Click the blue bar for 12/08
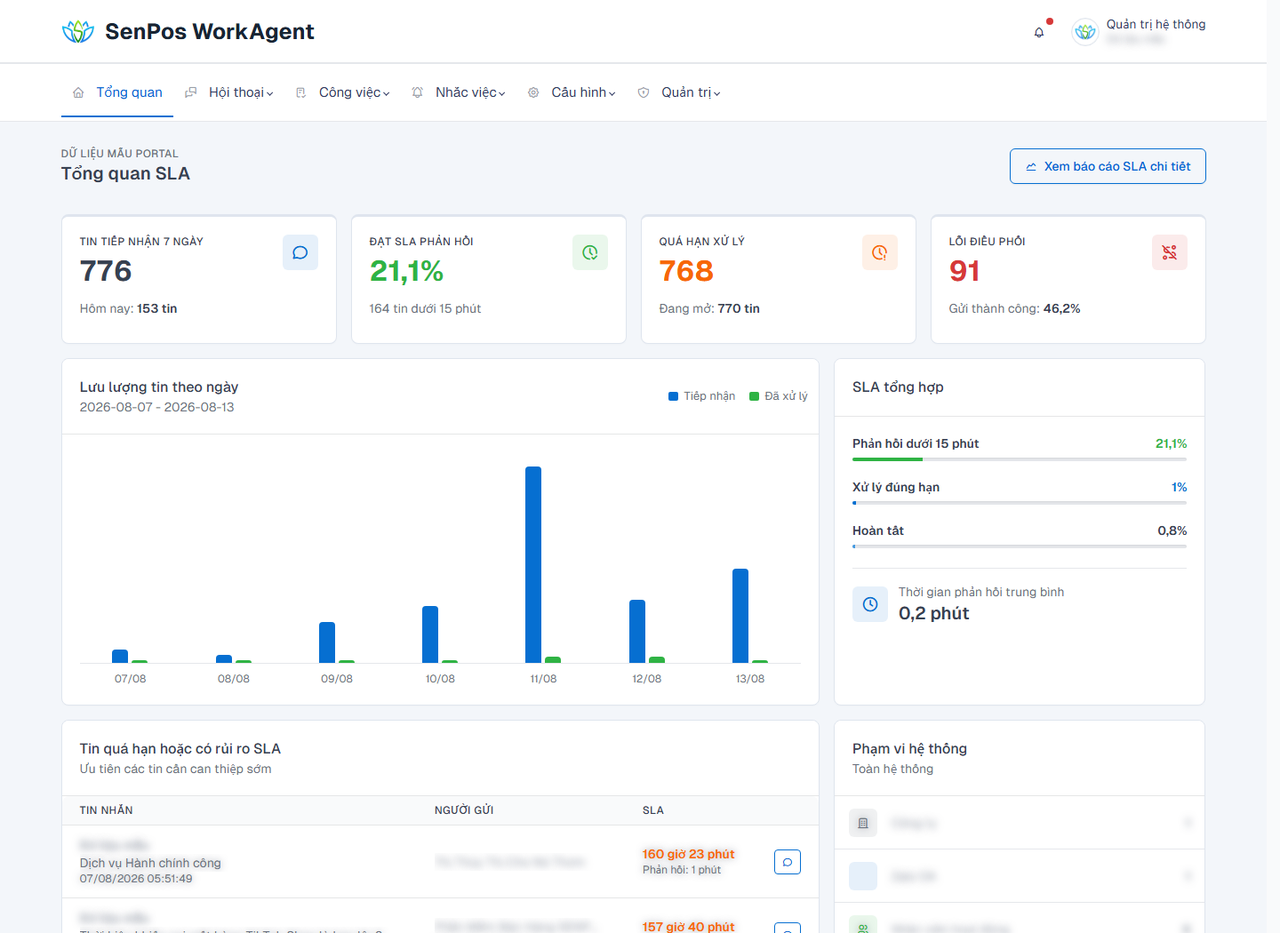The image size is (1280, 933). (637, 631)
